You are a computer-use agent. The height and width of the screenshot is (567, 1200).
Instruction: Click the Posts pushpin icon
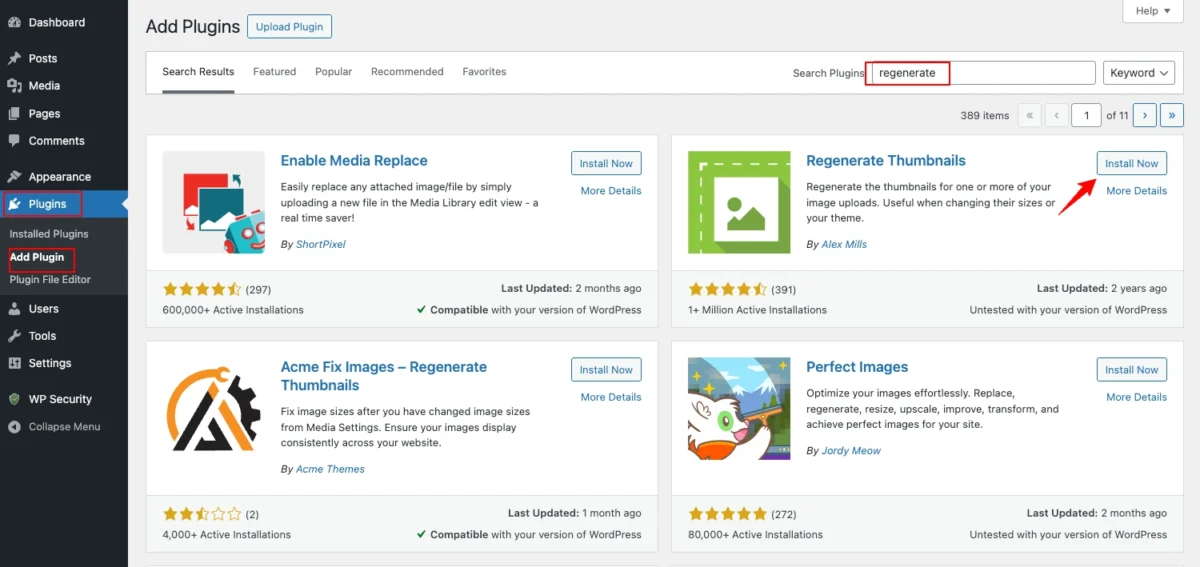click(x=14, y=58)
